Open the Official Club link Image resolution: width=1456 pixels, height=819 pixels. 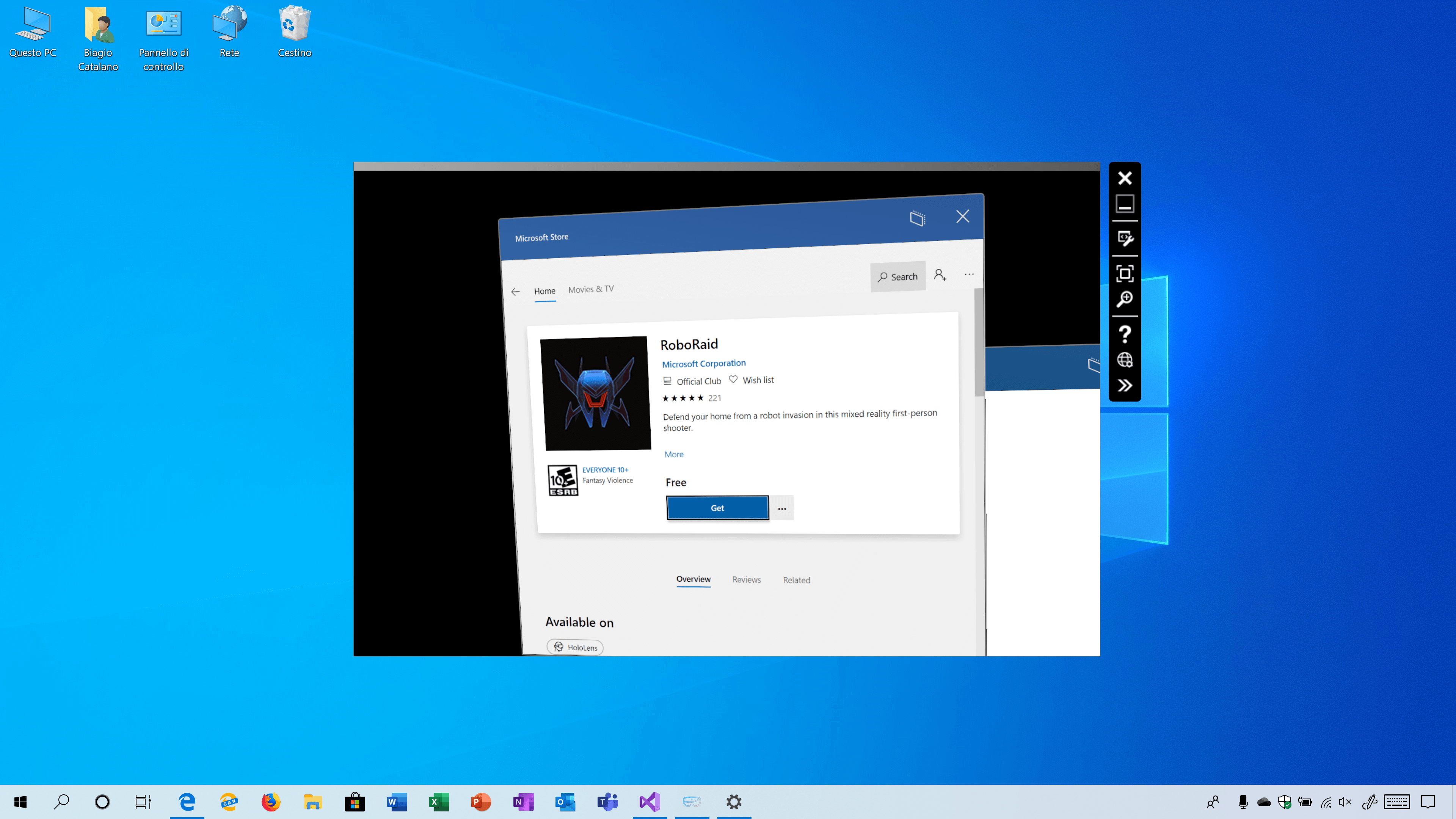pos(692,381)
